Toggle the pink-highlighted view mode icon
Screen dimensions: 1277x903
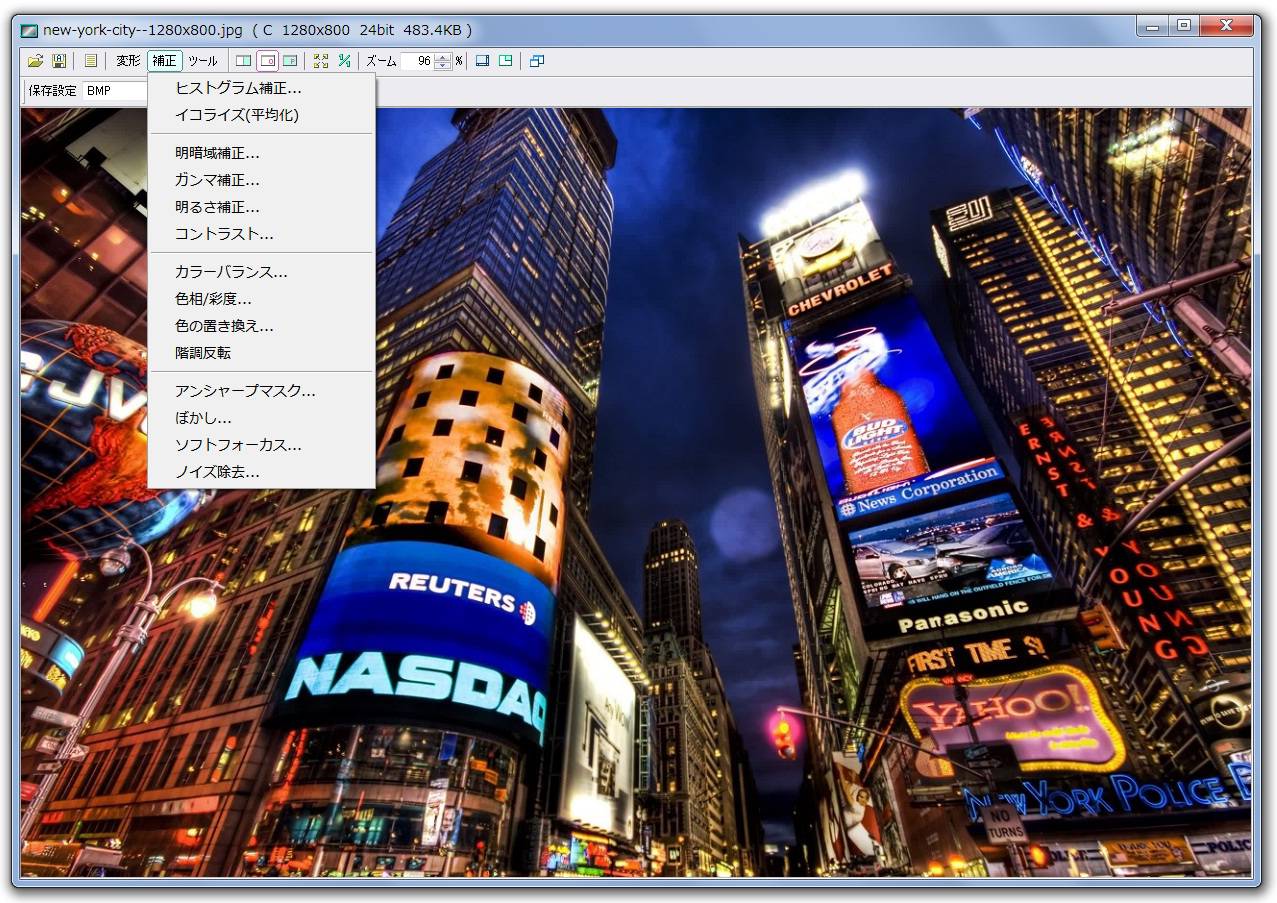point(267,61)
